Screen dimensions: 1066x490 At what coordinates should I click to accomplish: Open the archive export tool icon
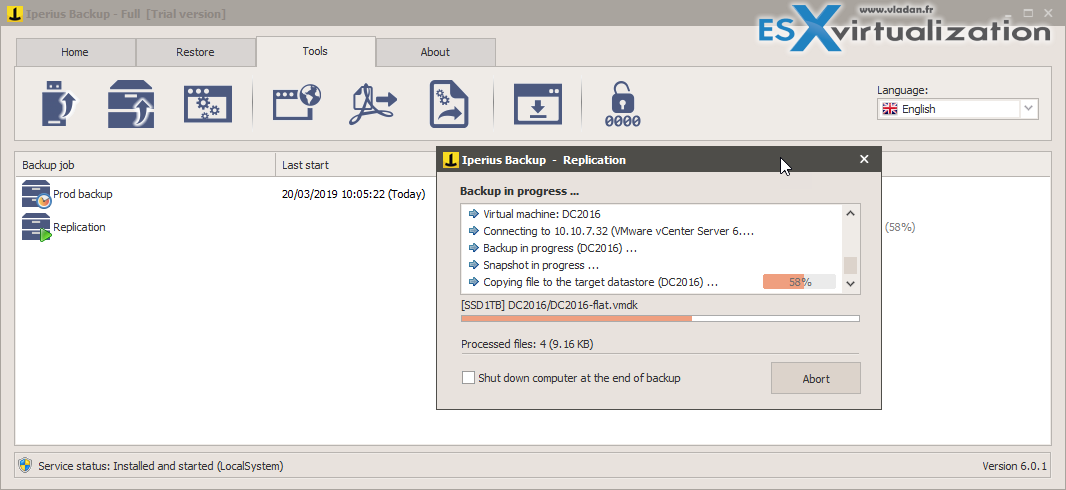coord(131,104)
